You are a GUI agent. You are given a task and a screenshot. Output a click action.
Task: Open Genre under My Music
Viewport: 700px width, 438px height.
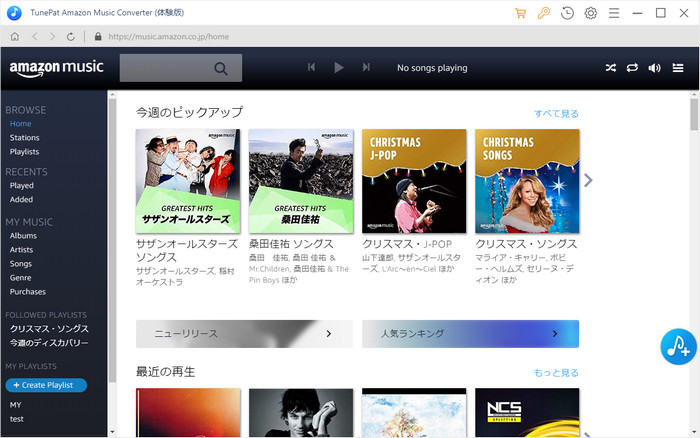tap(21, 278)
